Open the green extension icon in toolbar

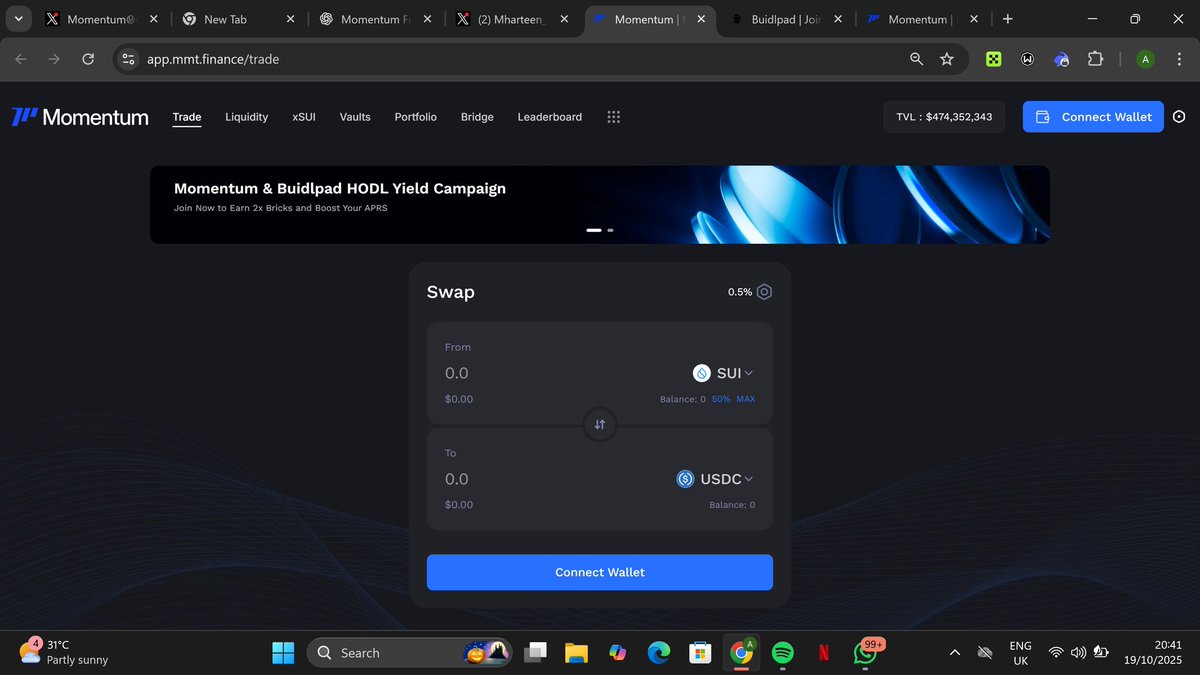tap(994, 59)
